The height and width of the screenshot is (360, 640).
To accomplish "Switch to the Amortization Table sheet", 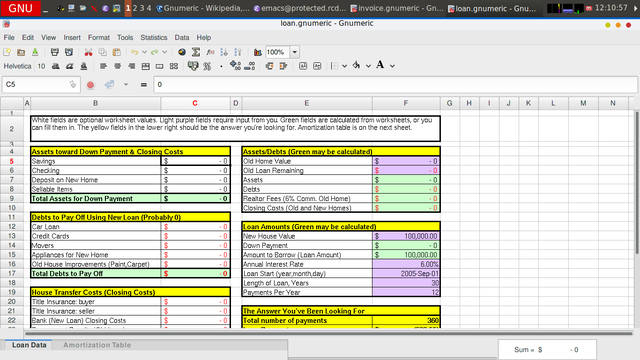I will pyautogui.click(x=97, y=345).
